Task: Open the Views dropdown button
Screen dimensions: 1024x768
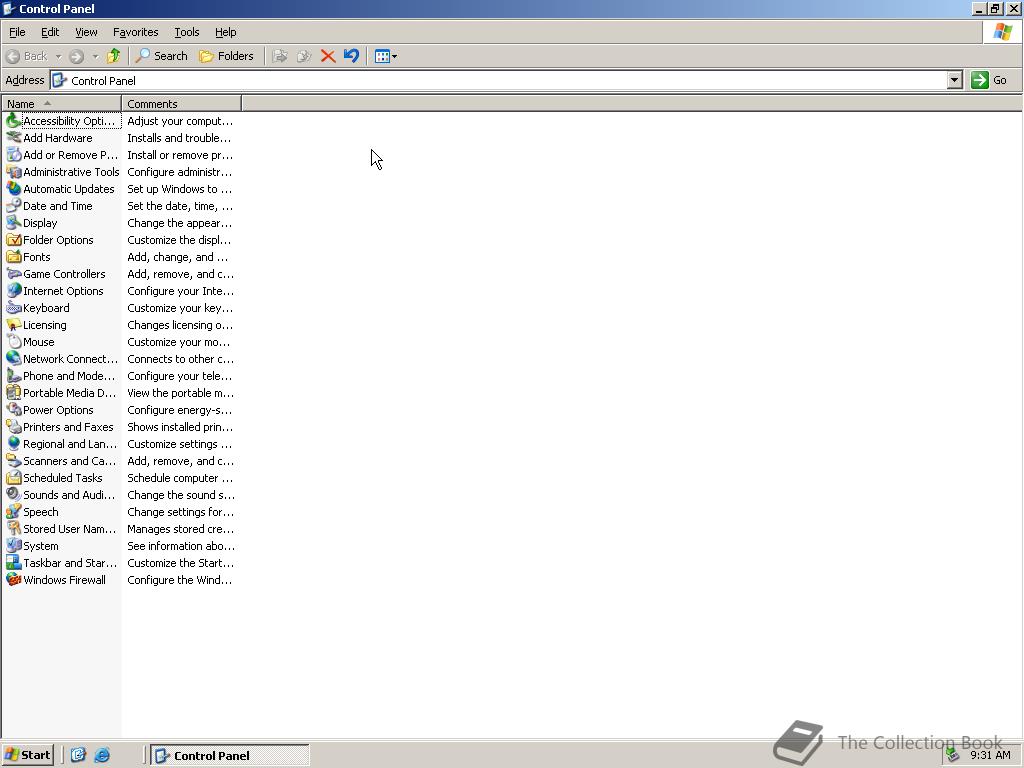Action: (x=386, y=56)
